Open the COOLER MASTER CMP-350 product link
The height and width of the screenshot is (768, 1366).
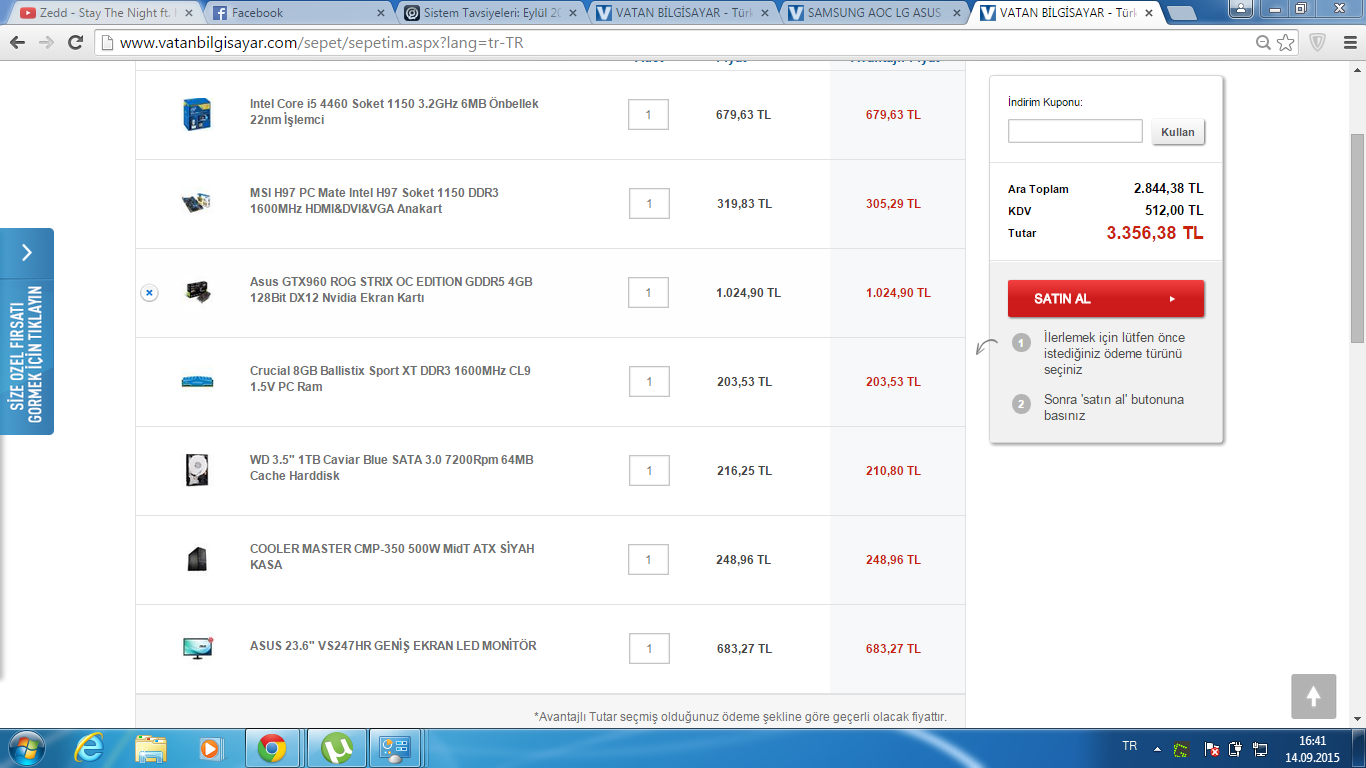(x=392, y=557)
